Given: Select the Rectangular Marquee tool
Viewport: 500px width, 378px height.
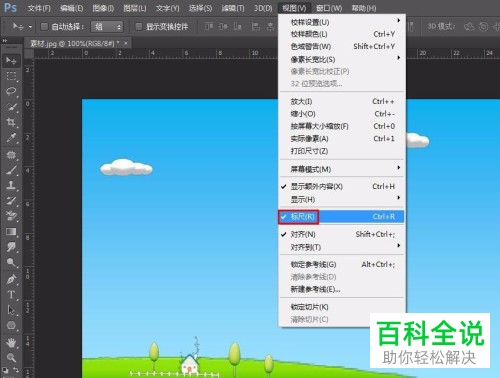Looking at the screenshot, I should click(11, 76).
